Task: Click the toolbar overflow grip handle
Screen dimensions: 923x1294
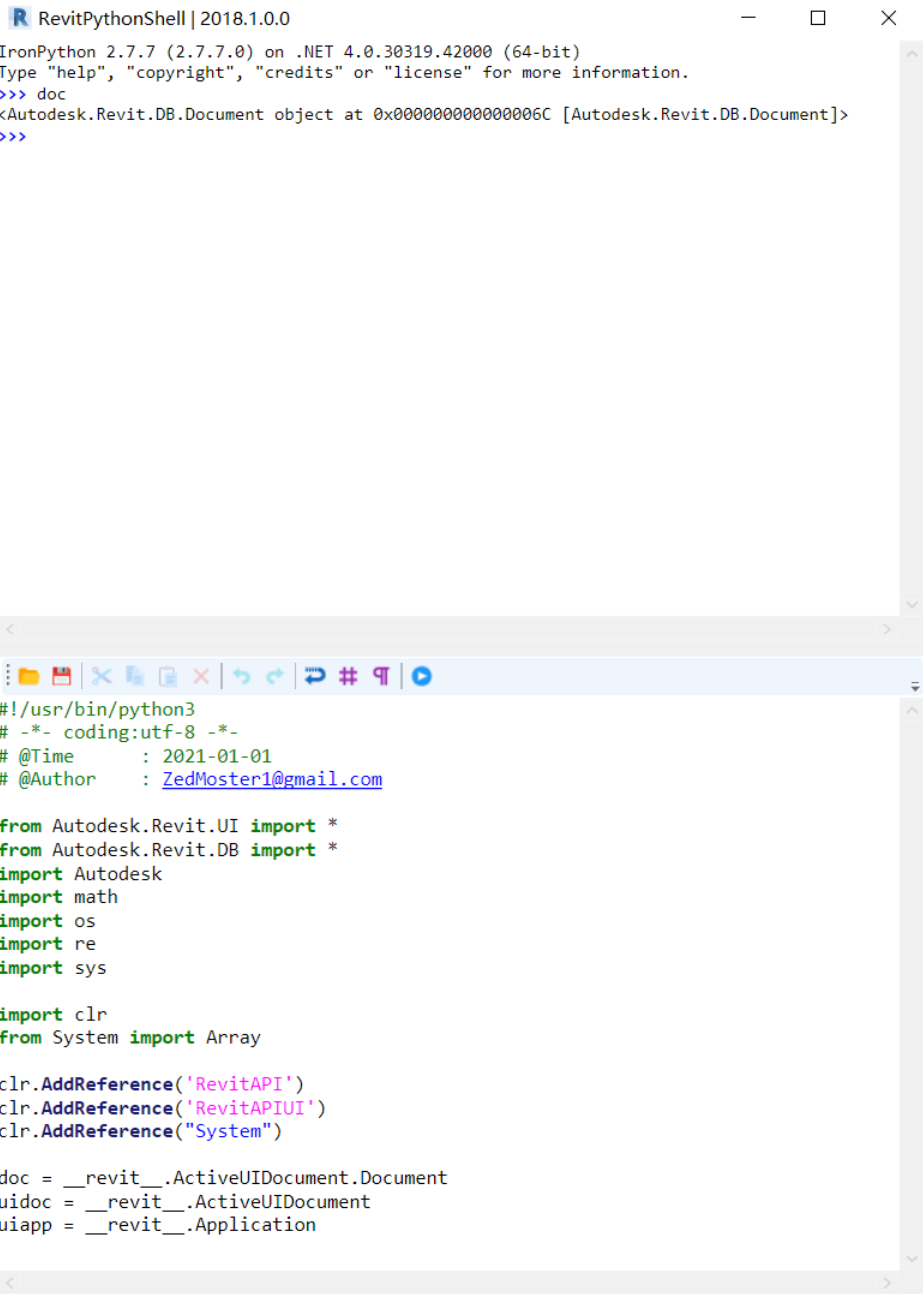Action: coord(6,676)
